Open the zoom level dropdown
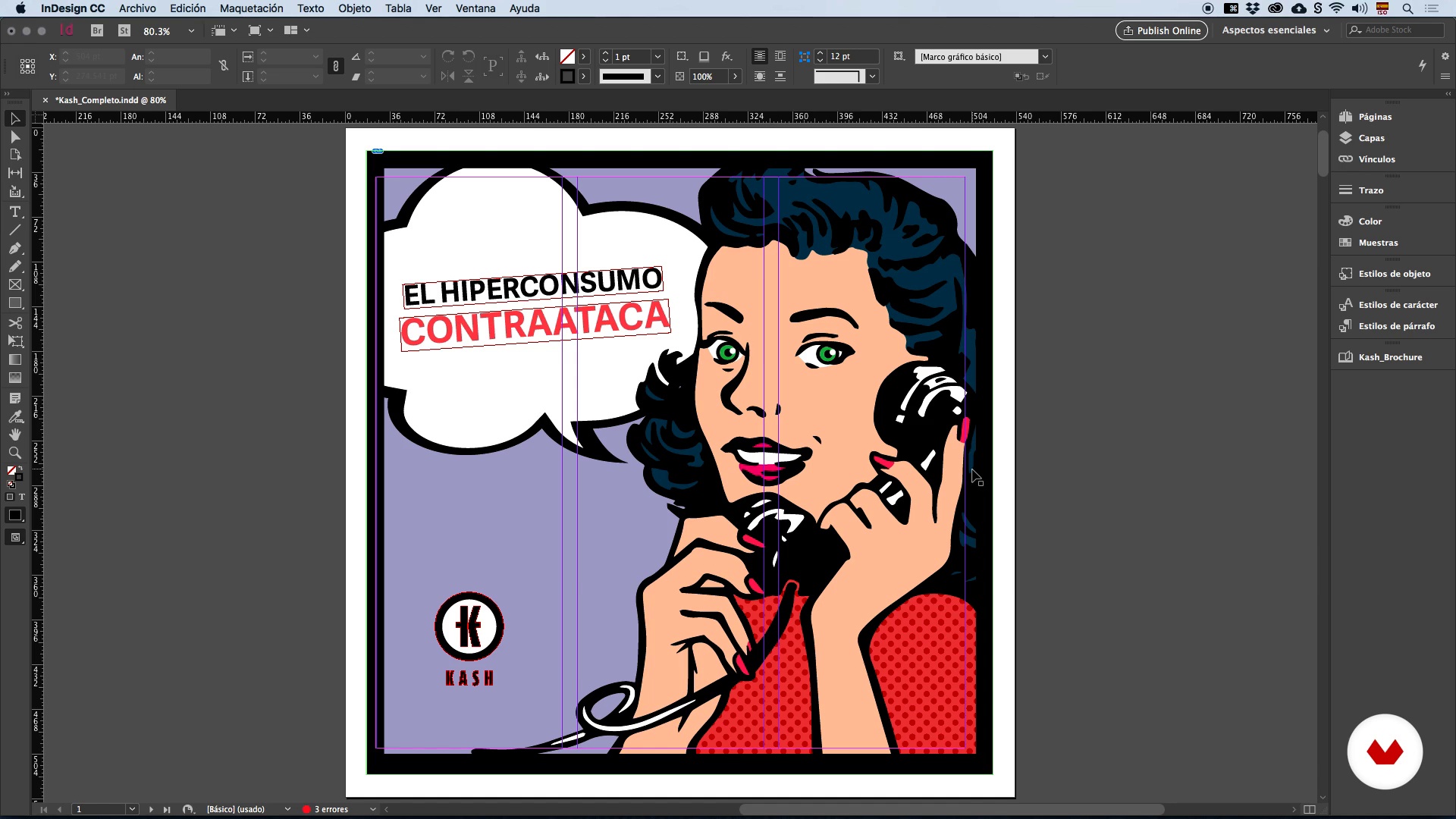1456x819 pixels. pyautogui.click(x=191, y=31)
